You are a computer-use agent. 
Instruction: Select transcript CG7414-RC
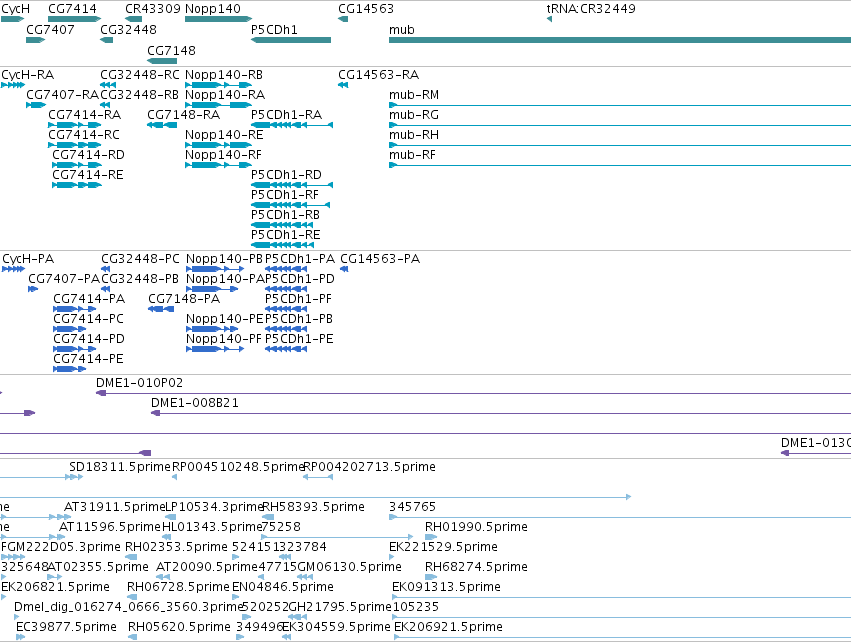(x=84, y=135)
